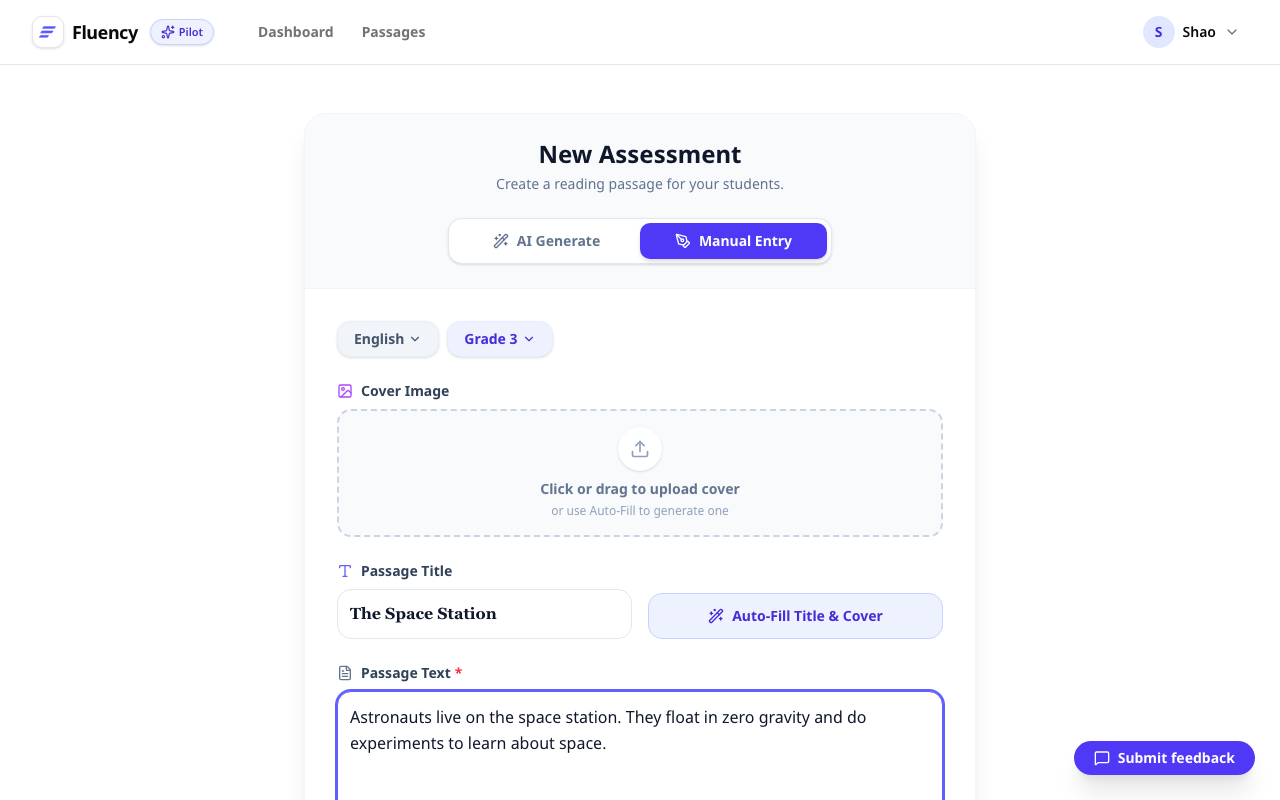Click the Passage Title input field
Image resolution: width=1280 pixels, height=800 pixels.
(484, 613)
